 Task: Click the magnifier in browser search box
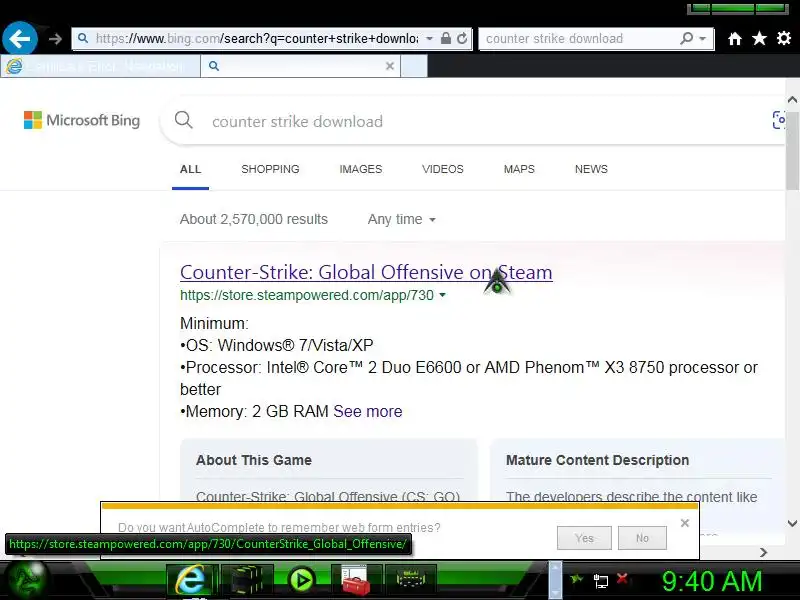pyautogui.click(x=687, y=38)
